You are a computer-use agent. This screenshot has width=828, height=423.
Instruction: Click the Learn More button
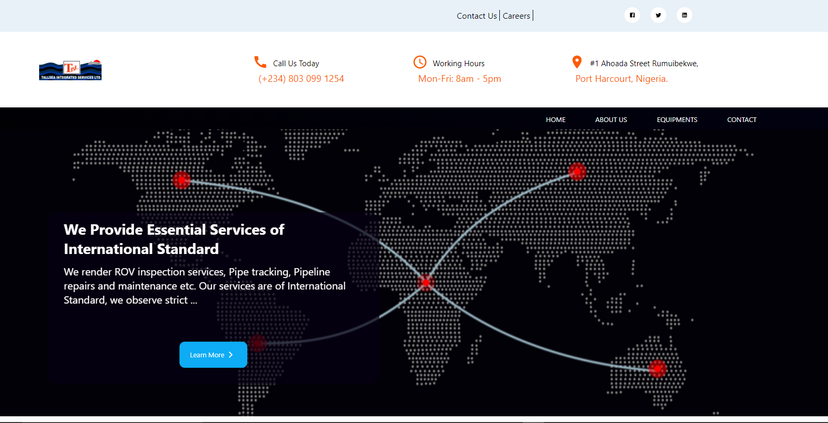coord(213,355)
